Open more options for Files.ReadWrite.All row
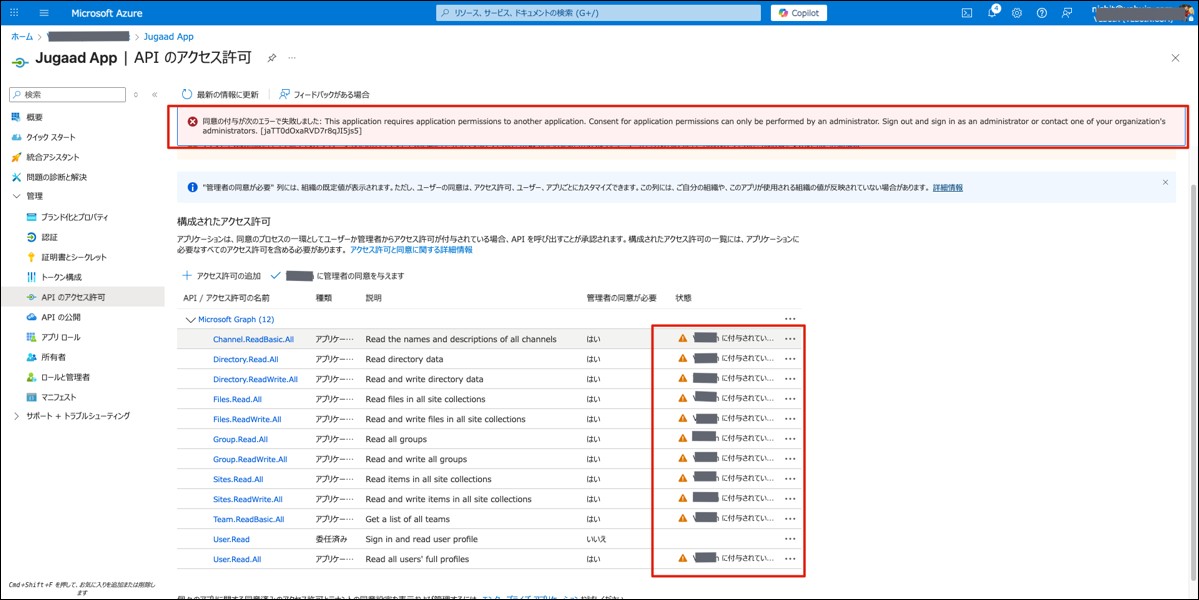1199x600 pixels. point(790,419)
